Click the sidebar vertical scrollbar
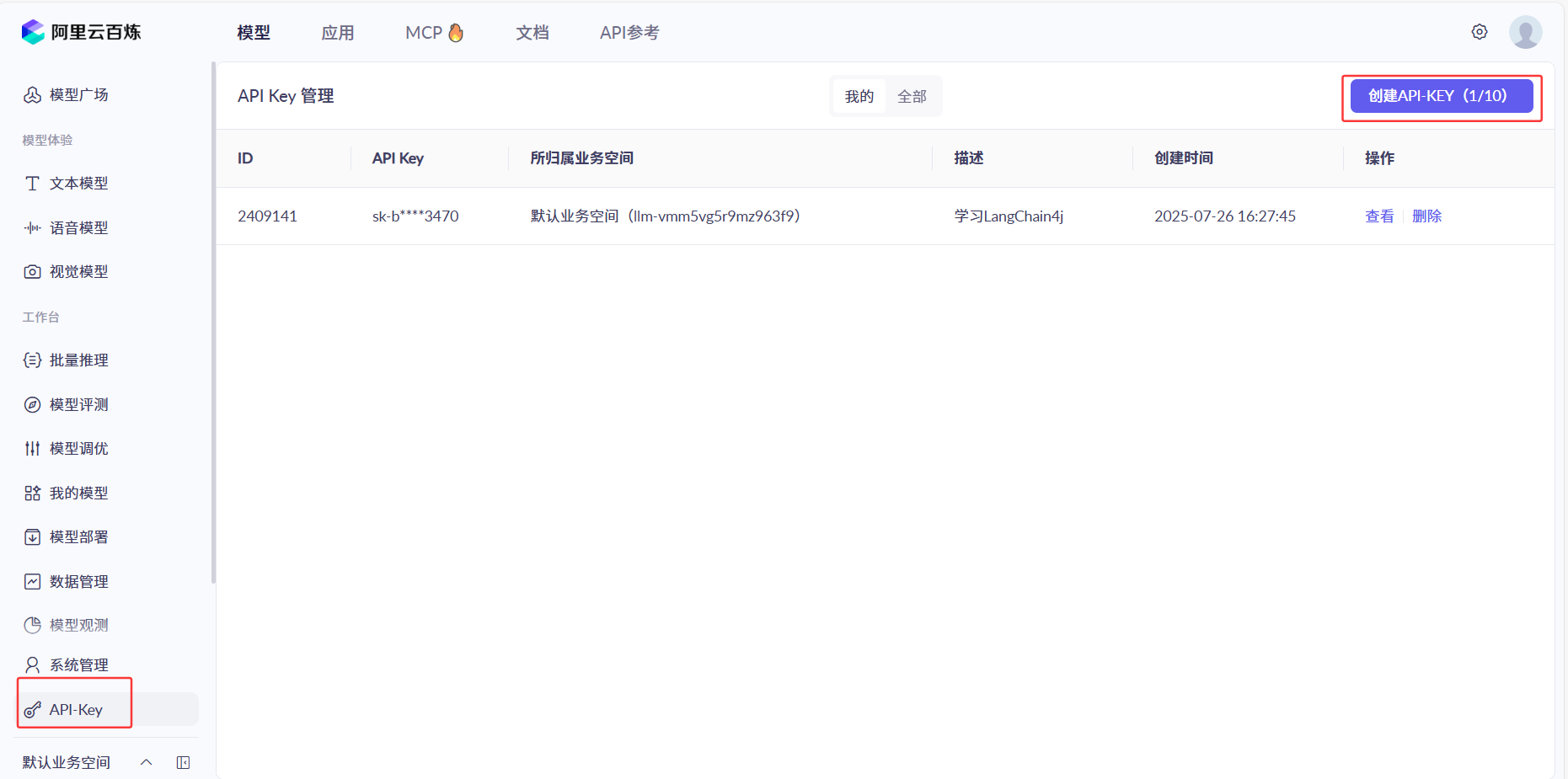This screenshot has width=1568, height=779. [x=213, y=320]
